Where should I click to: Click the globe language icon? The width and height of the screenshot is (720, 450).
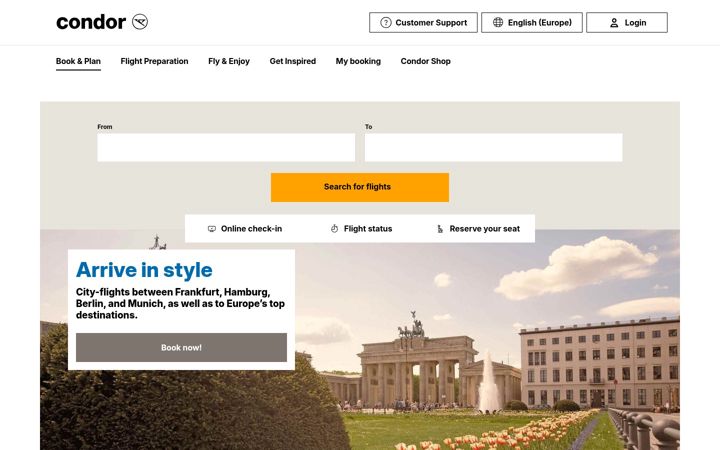click(x=498, y=22)
